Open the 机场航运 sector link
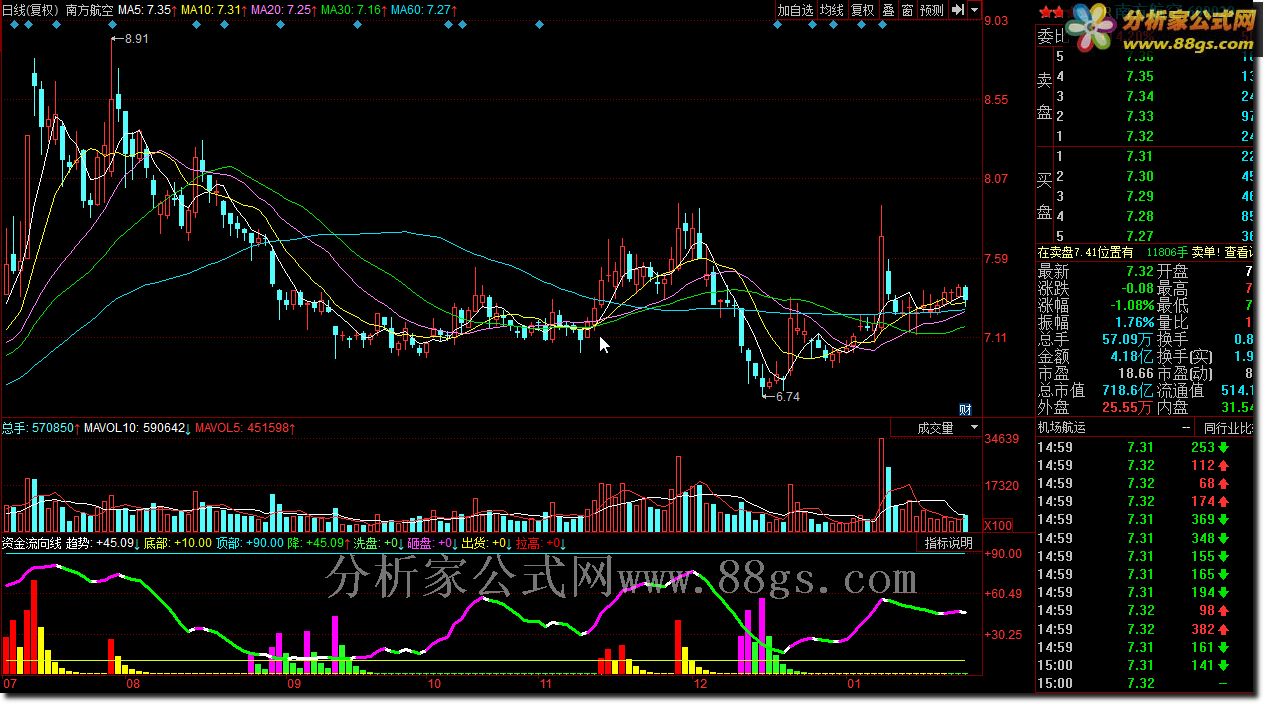 coord(1061,427)
